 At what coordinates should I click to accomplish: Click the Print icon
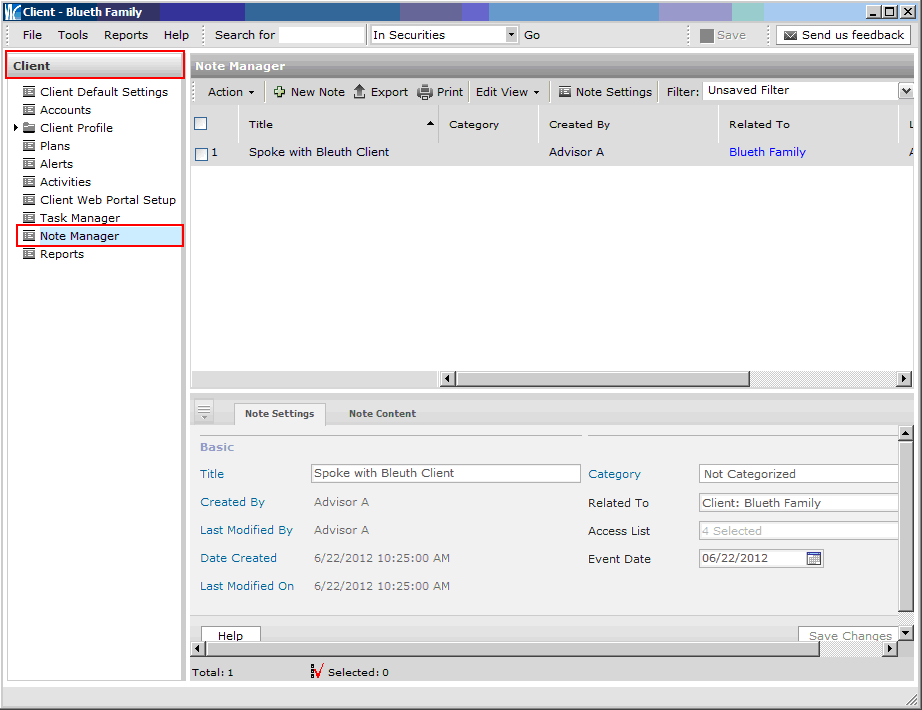pos(425,92)
